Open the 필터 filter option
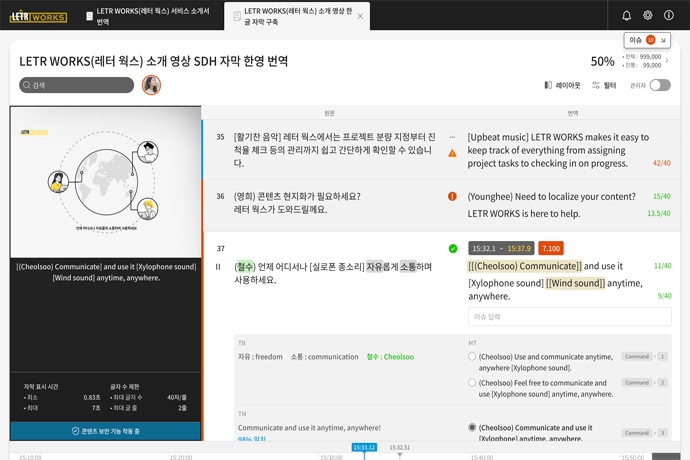 [604, 85]
